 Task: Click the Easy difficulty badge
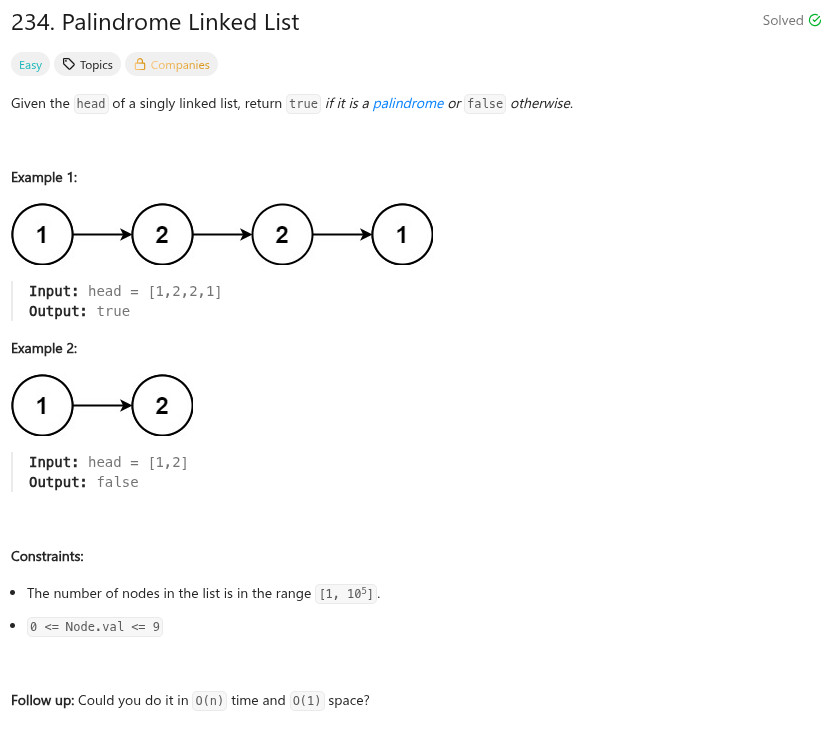pyautogui.click(x=30, y=65)
